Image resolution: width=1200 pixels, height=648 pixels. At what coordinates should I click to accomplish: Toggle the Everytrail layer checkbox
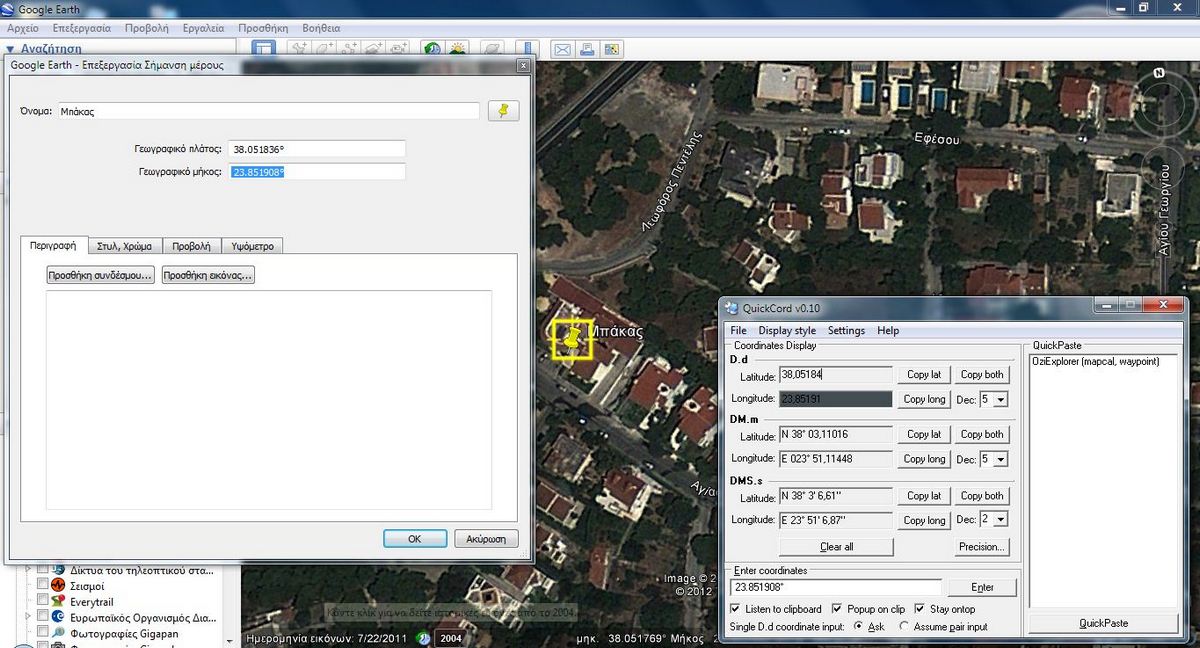(x=42, y=601)
